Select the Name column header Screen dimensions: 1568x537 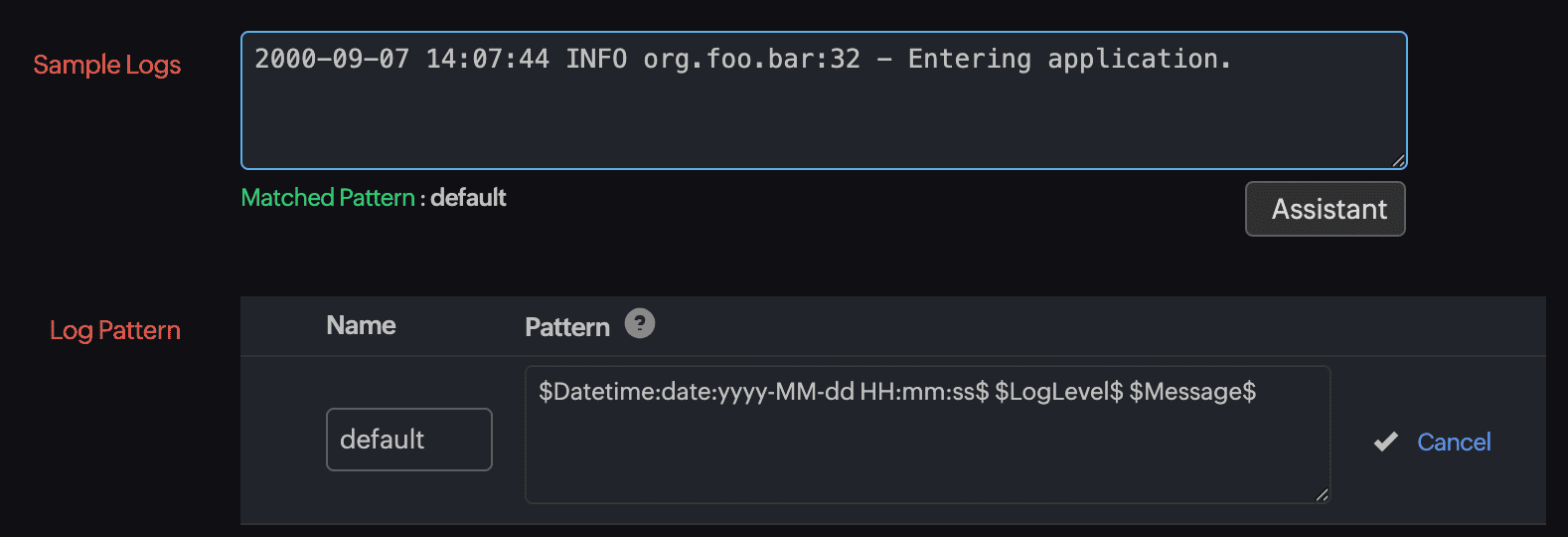(361, 325)
